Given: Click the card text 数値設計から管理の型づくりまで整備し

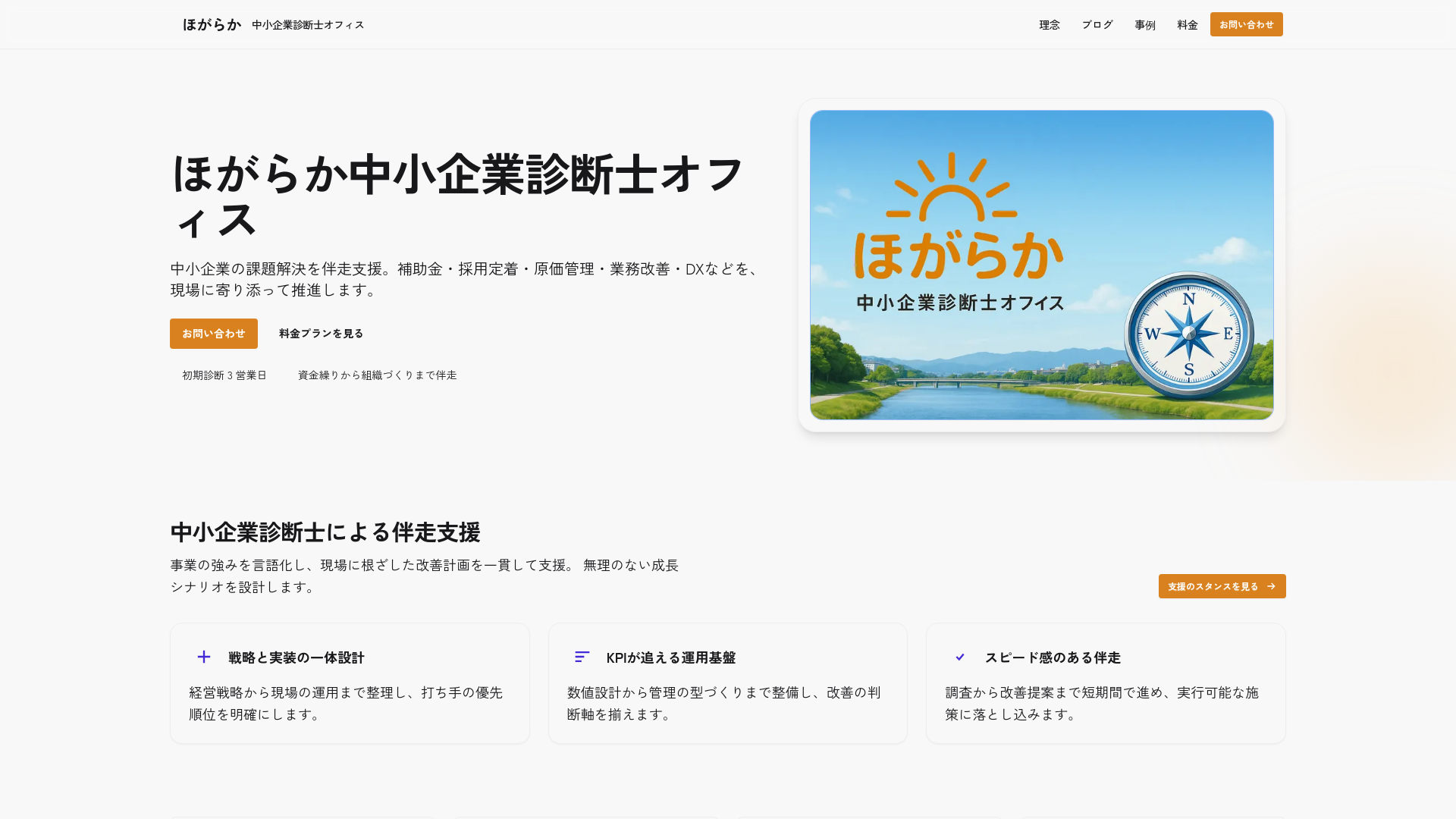Looking at the screenshot, I should pyautogui.click(x=724, y=703).
